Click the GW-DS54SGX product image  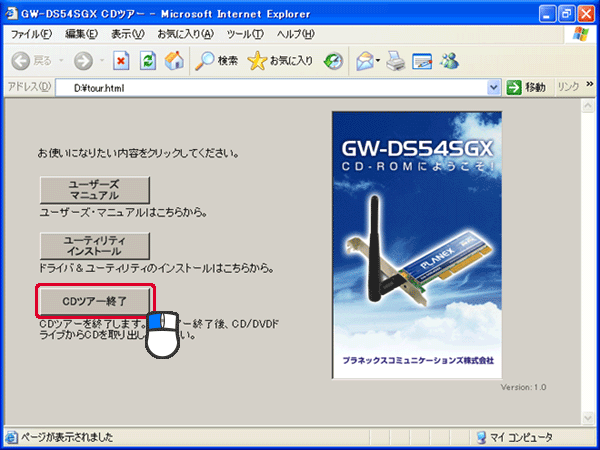coord(417,245)
